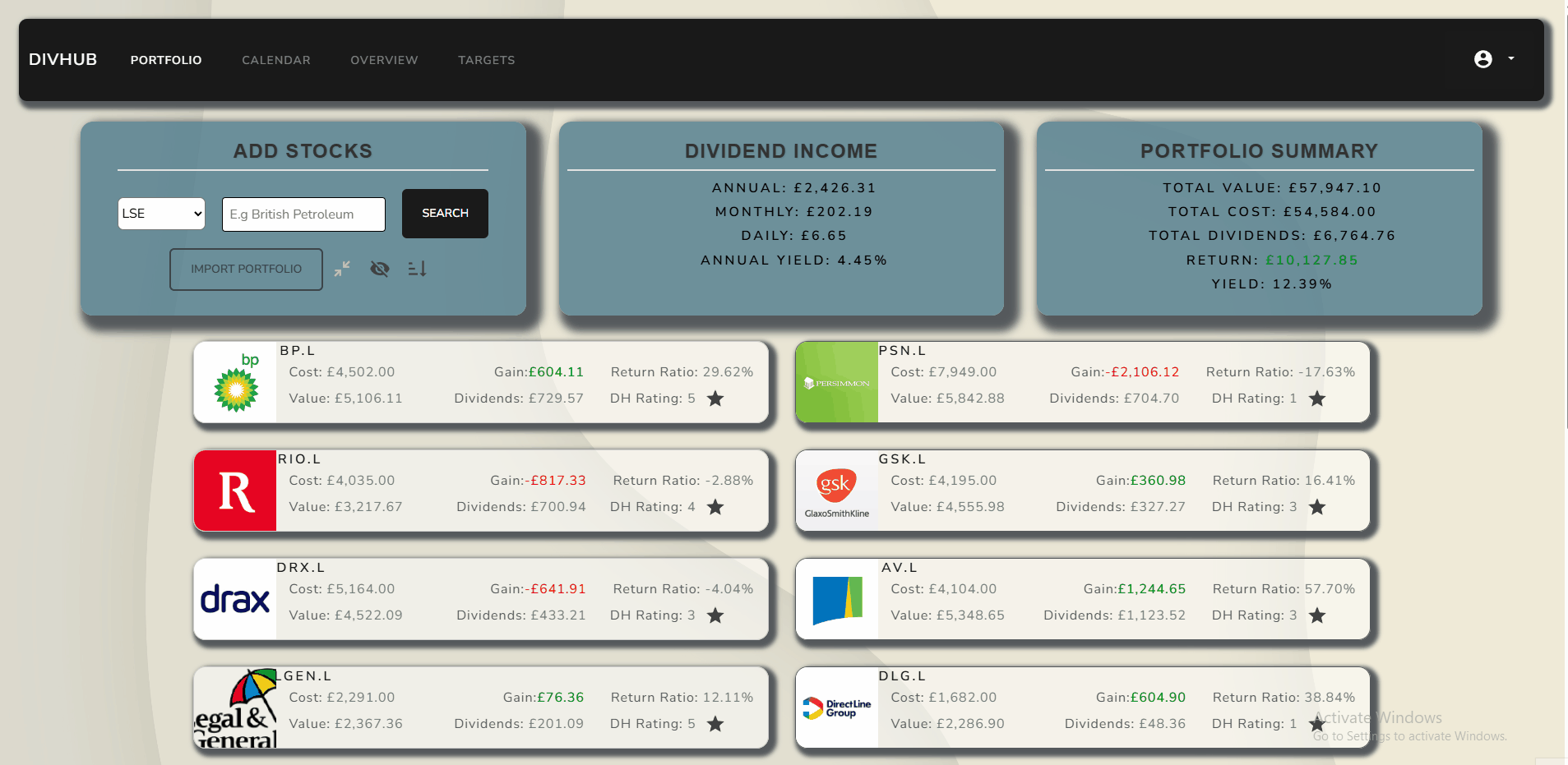
Task: Open the stock exchange selector in Add Stocks
Action: point(161,213)
